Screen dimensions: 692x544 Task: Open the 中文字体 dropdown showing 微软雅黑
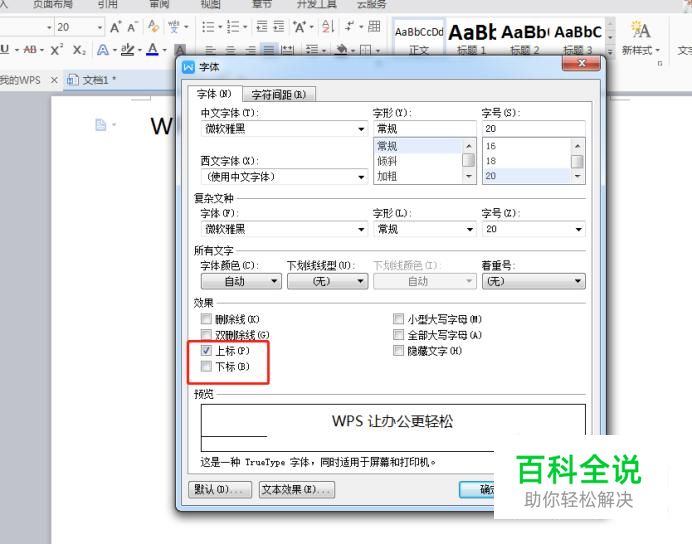(284, 129)
